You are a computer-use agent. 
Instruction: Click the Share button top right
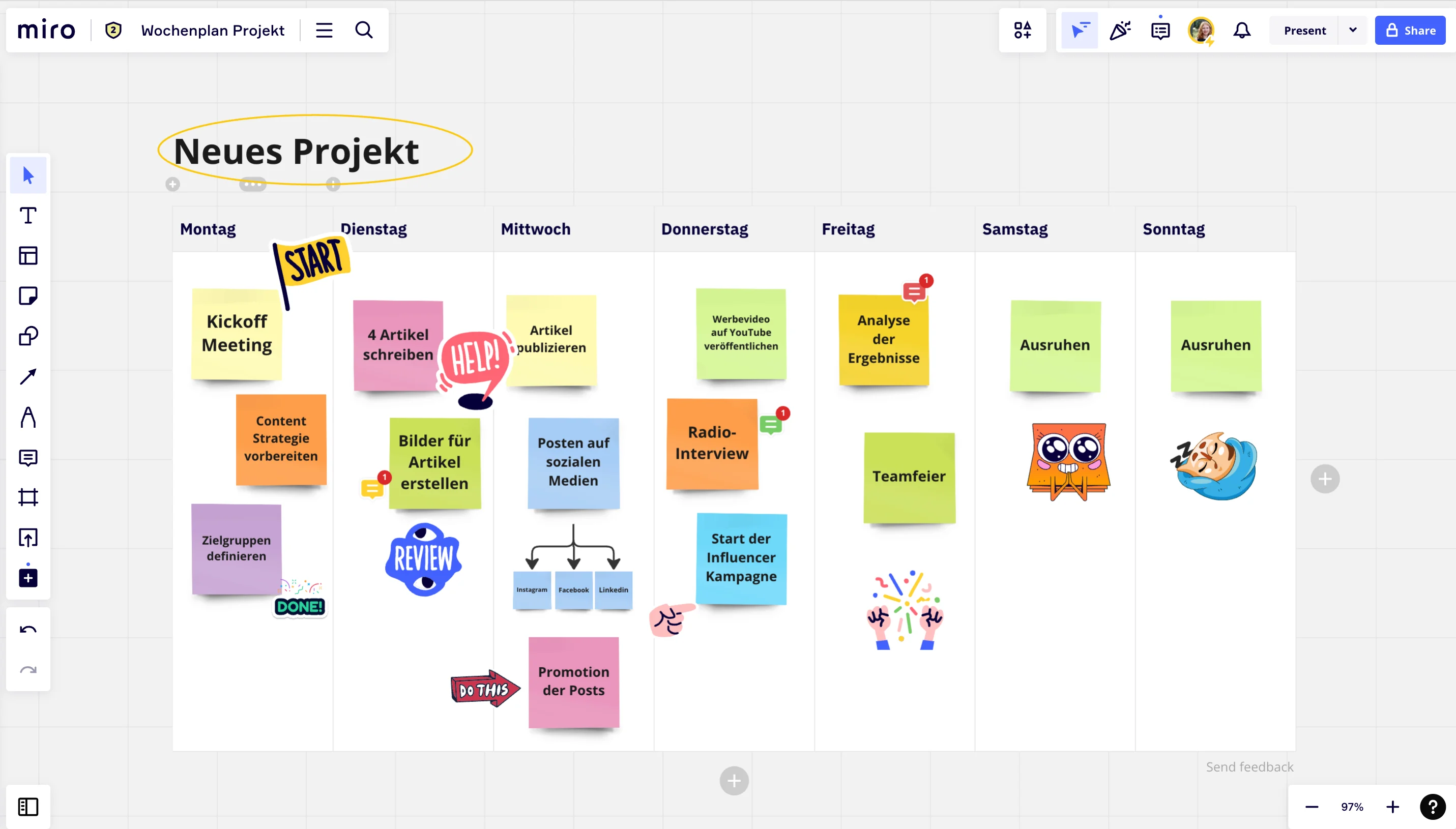pyautogui.click(x=1412, y=30)
